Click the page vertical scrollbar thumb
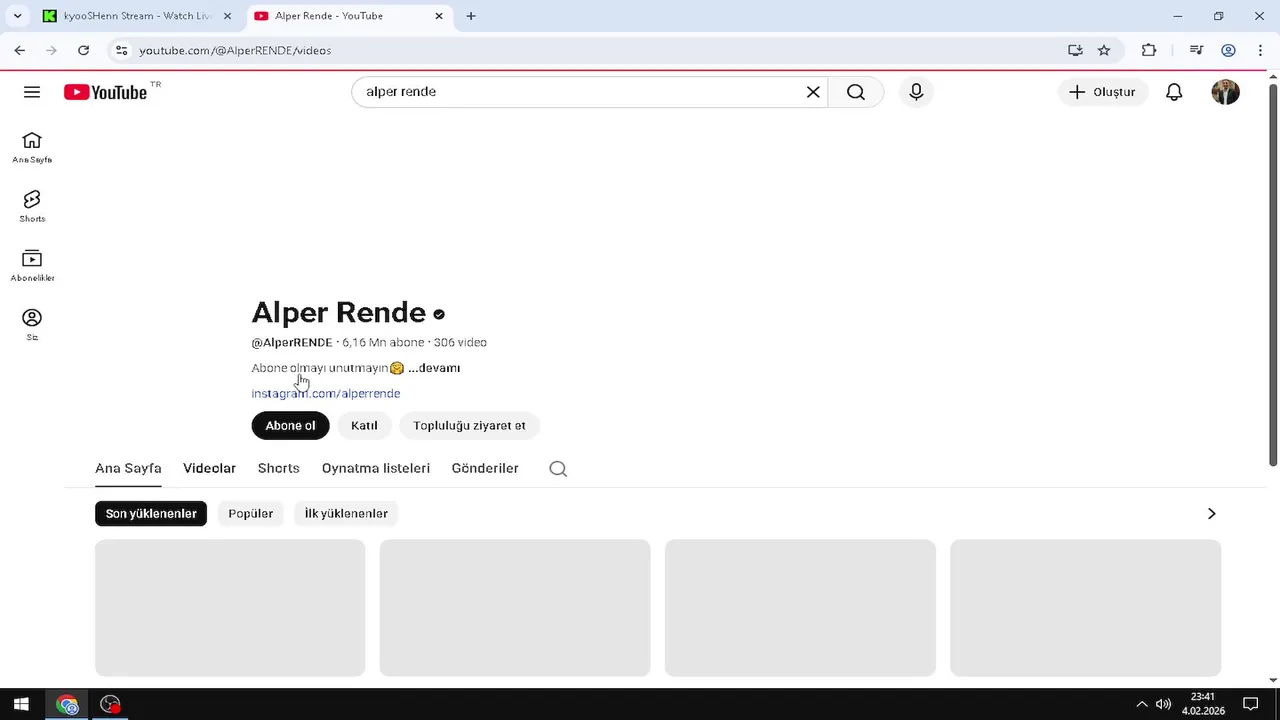Viewport: 1280px width, 720px height. [x=1273, y=275]
